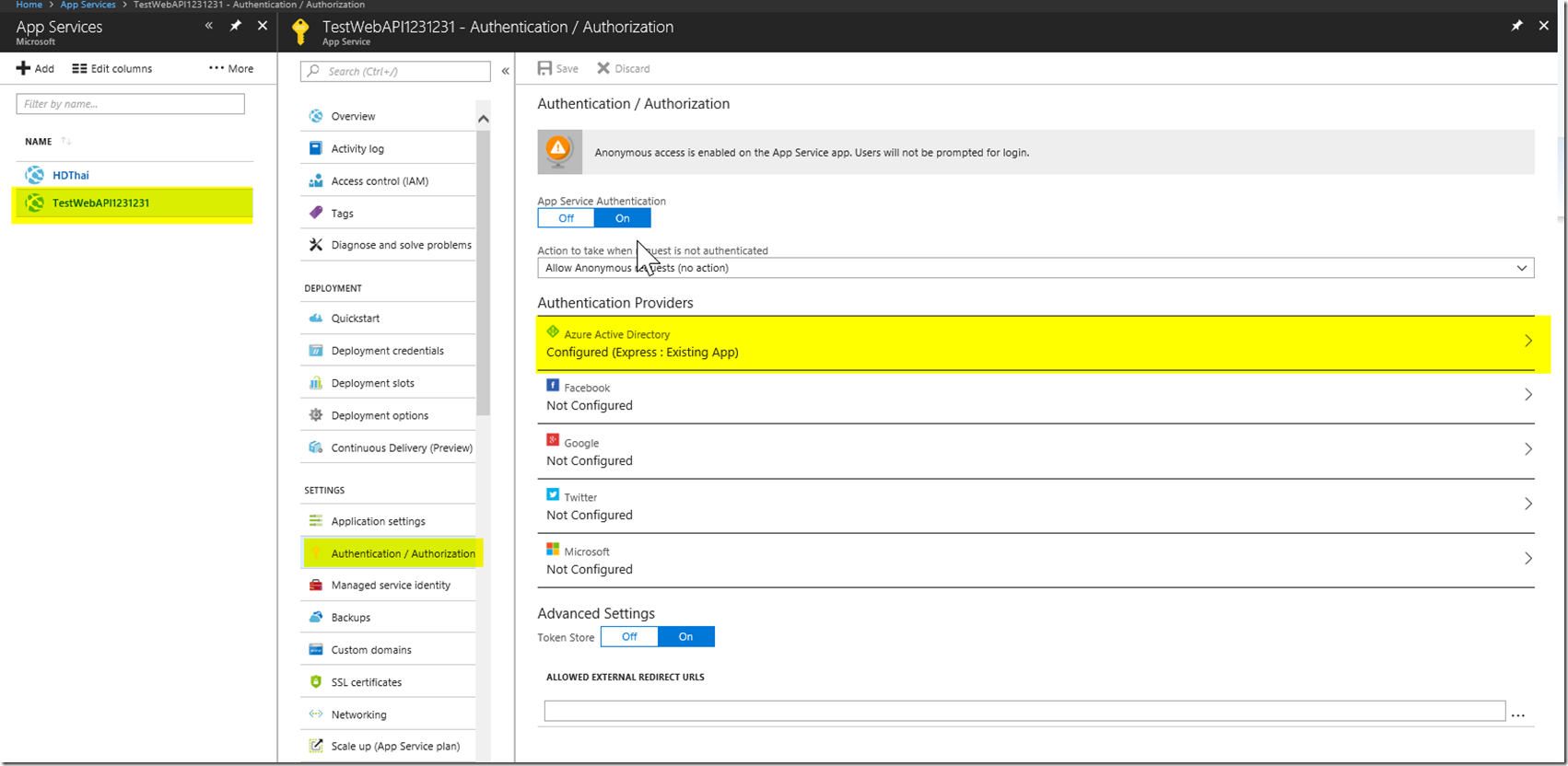The width and height of the screenshot is (1568, 766).
Task: Click the Scale up (App Service plan) icon
Action: click(x=316, y=746)
